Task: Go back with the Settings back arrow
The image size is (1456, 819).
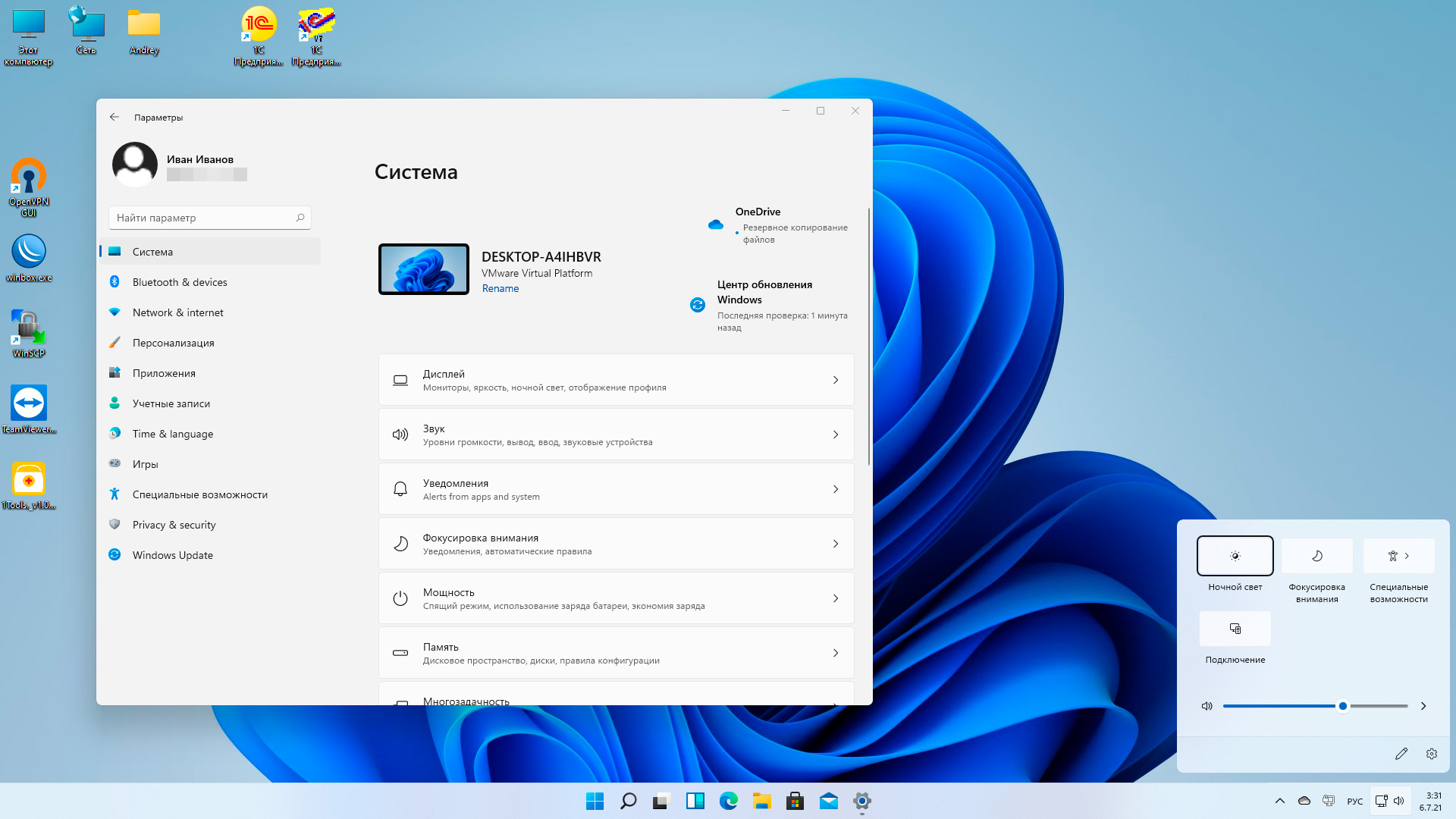Action: tap(115, 117)
